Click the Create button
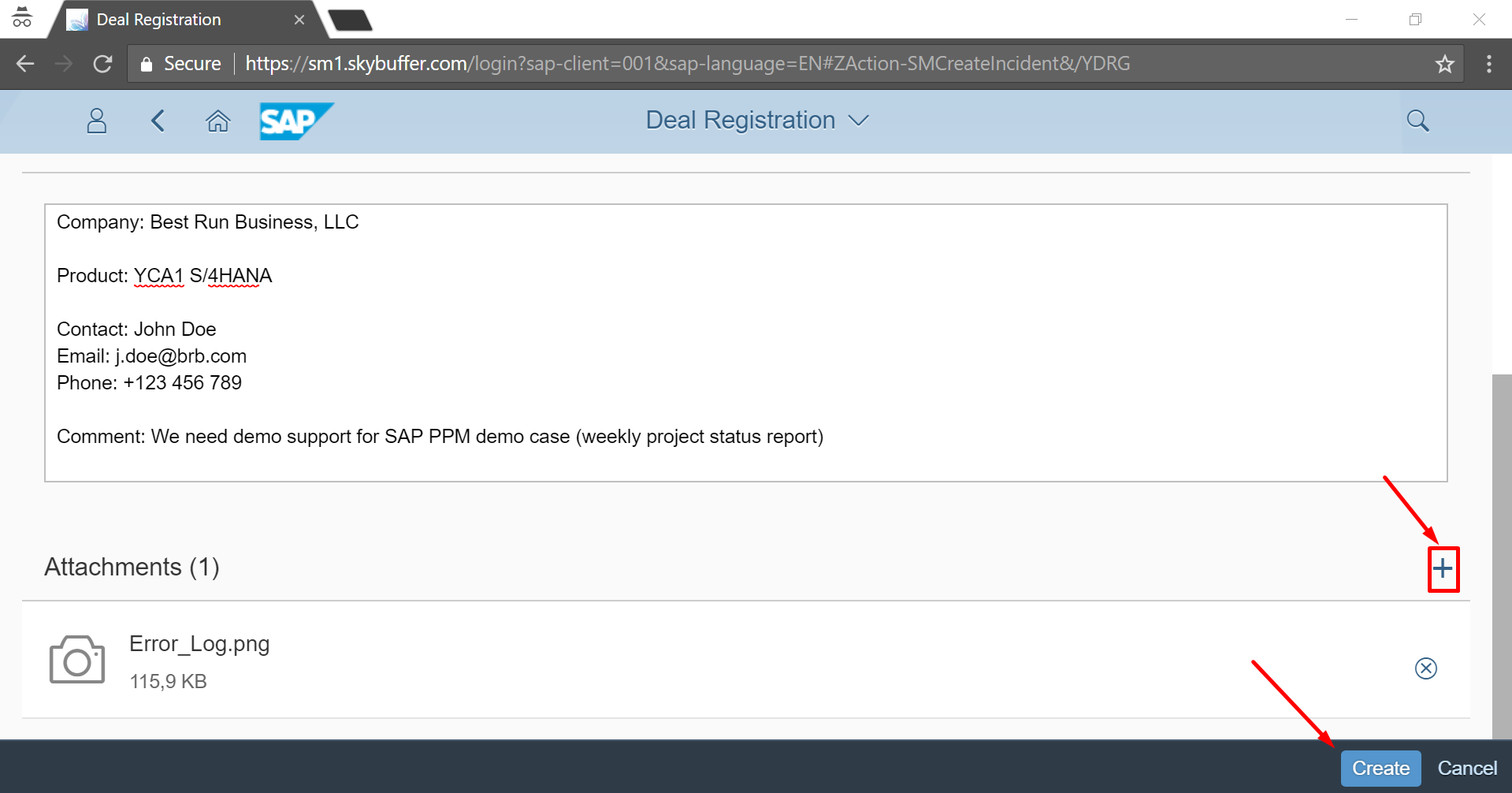This screenshot has width=1512, height=793. (x=1380, y=768)
